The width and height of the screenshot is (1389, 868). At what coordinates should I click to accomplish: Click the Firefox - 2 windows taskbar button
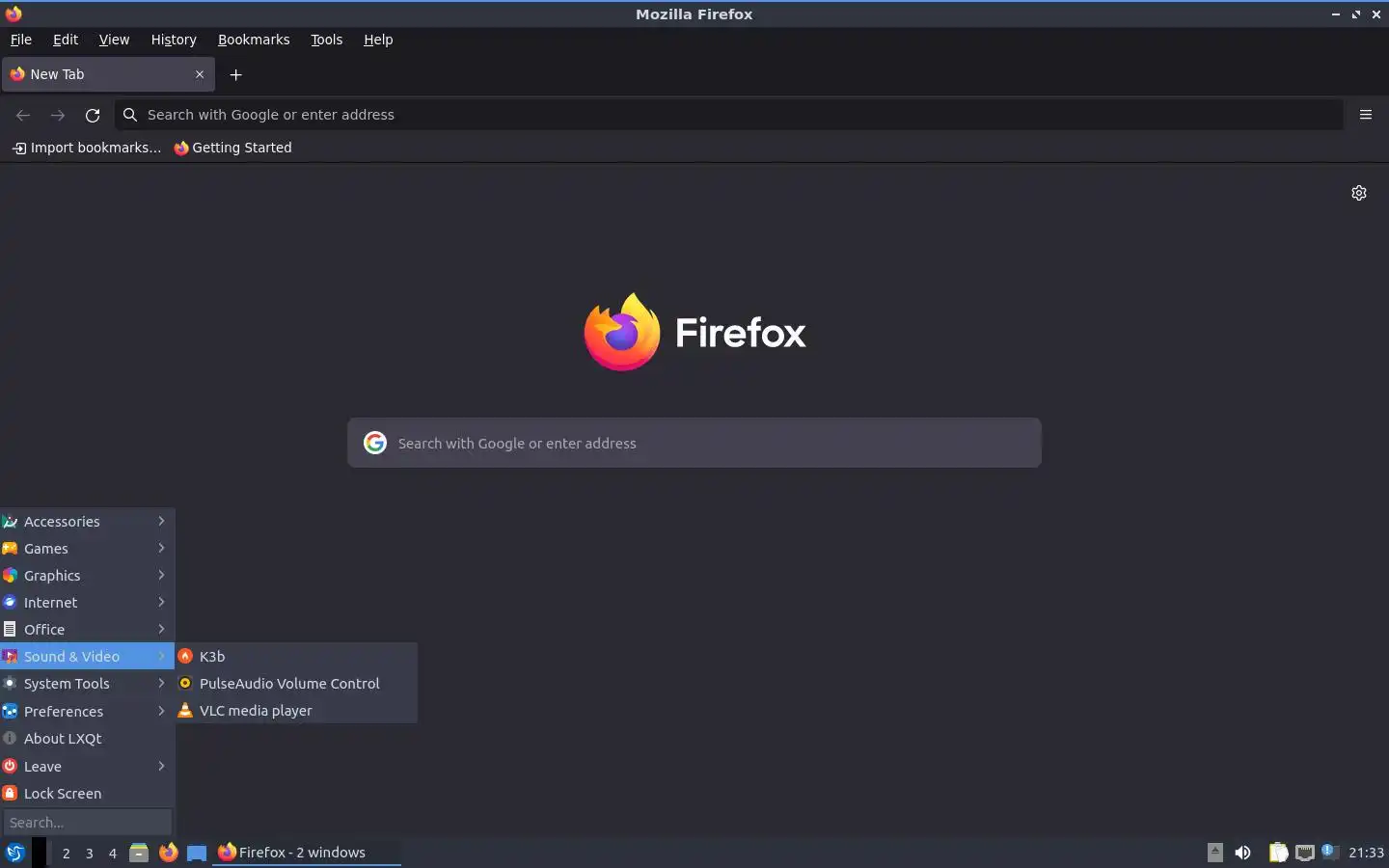(x=306, y=853)
